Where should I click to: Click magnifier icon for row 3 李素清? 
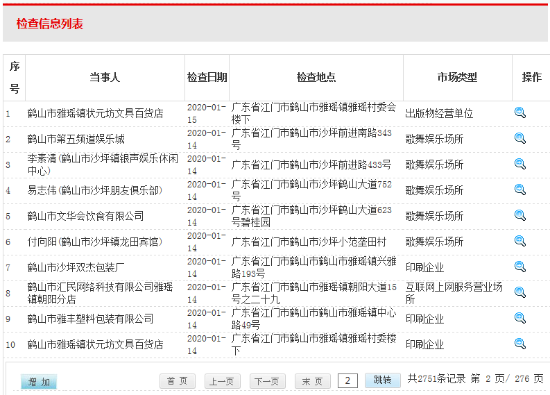pyautogui.click(x=520, y=164)
